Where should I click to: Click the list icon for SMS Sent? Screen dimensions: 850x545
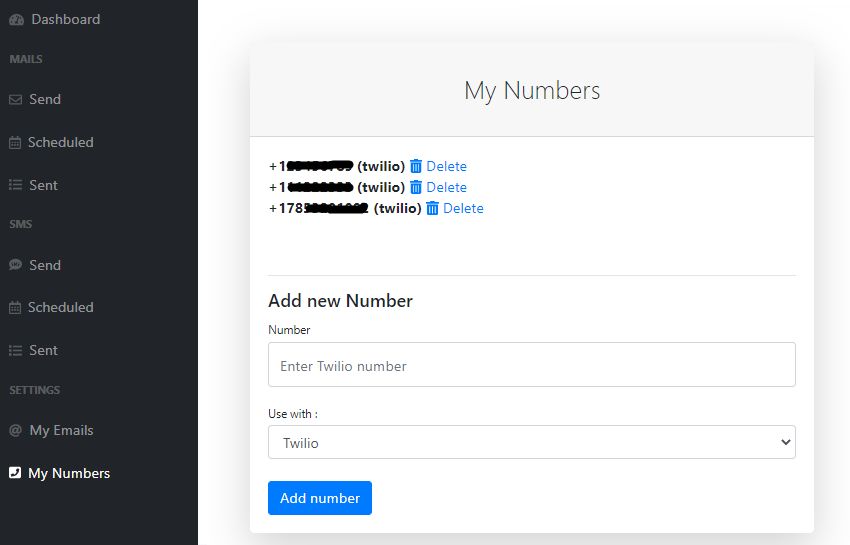(x=15, y=351)
